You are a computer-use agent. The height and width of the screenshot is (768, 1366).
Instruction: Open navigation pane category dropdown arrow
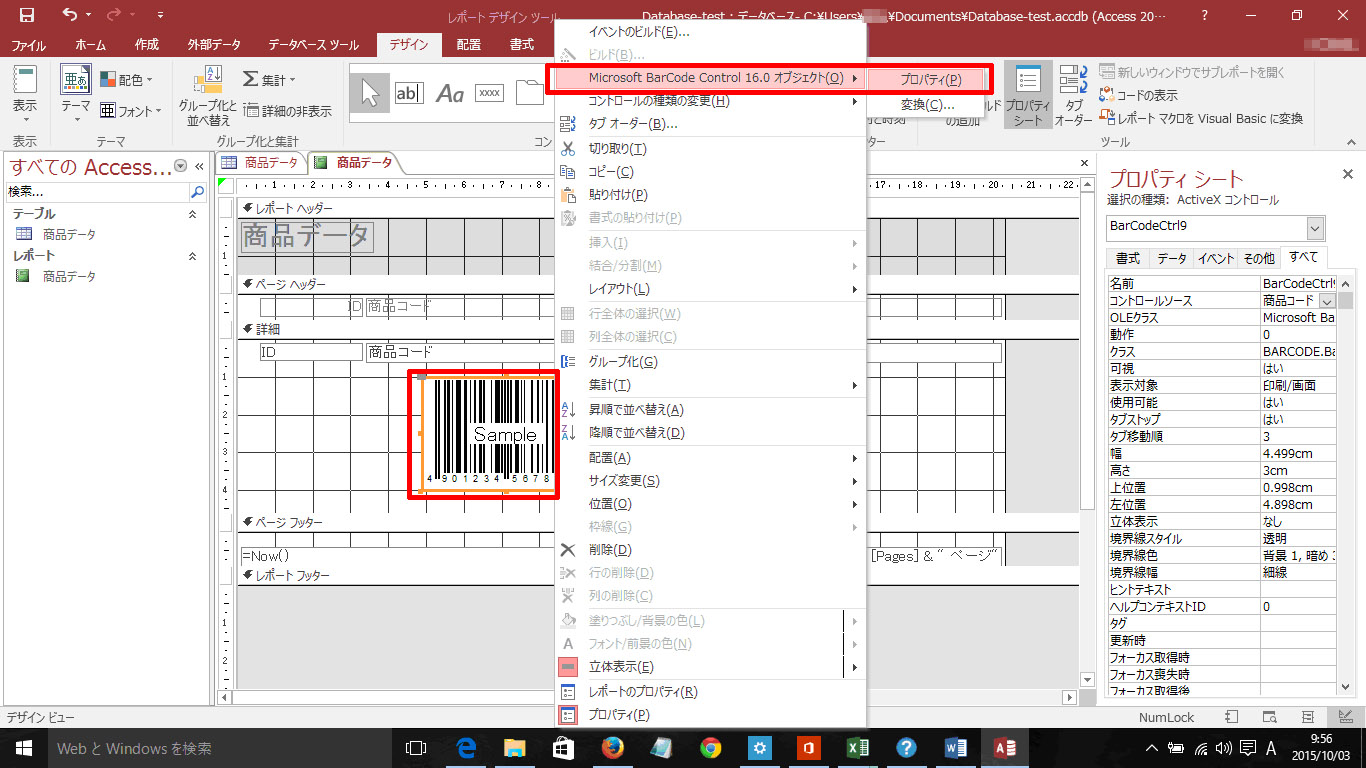click(x=180, y=167)
